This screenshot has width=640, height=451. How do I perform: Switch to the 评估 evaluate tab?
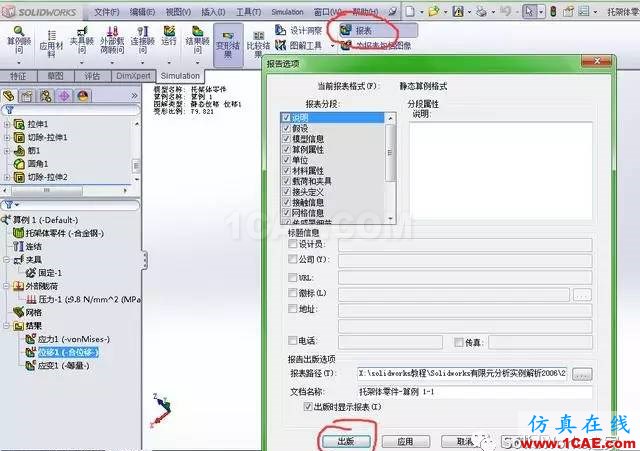click(x=92, y=76)
